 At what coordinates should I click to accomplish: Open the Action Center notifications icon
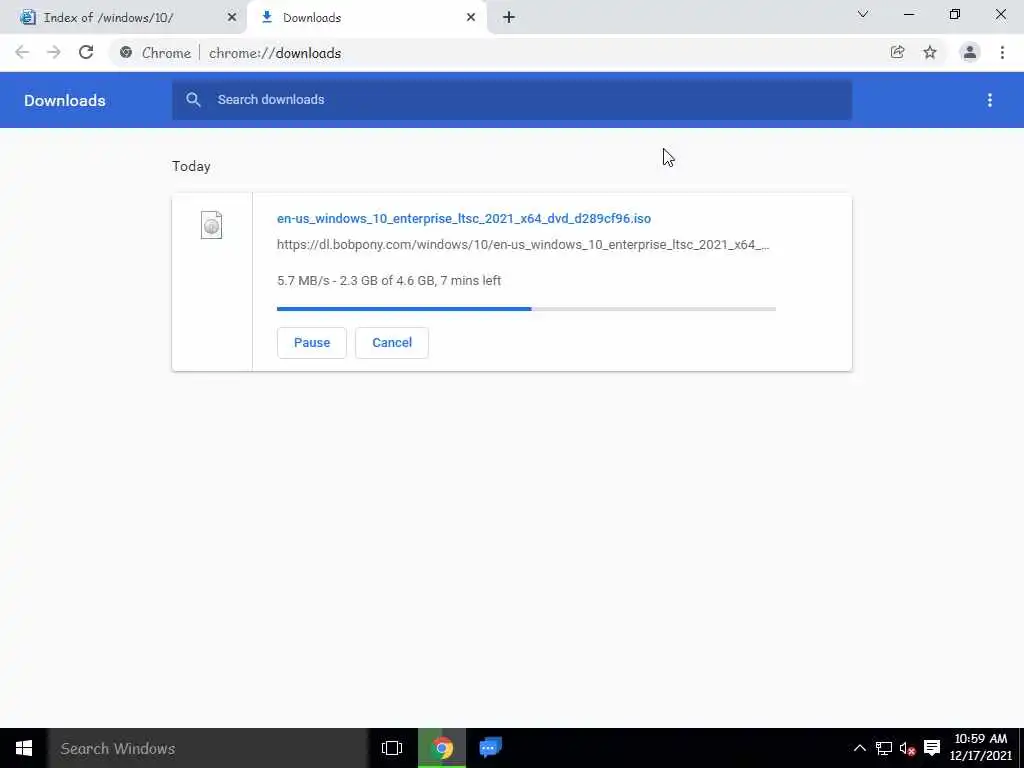pyautogui.click(x=932, y=748)
